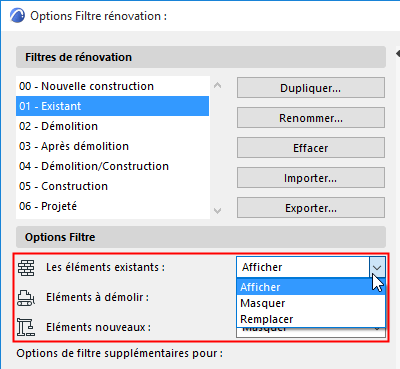Click the Effacer button
400x369 pixels.
pos(311,148)
